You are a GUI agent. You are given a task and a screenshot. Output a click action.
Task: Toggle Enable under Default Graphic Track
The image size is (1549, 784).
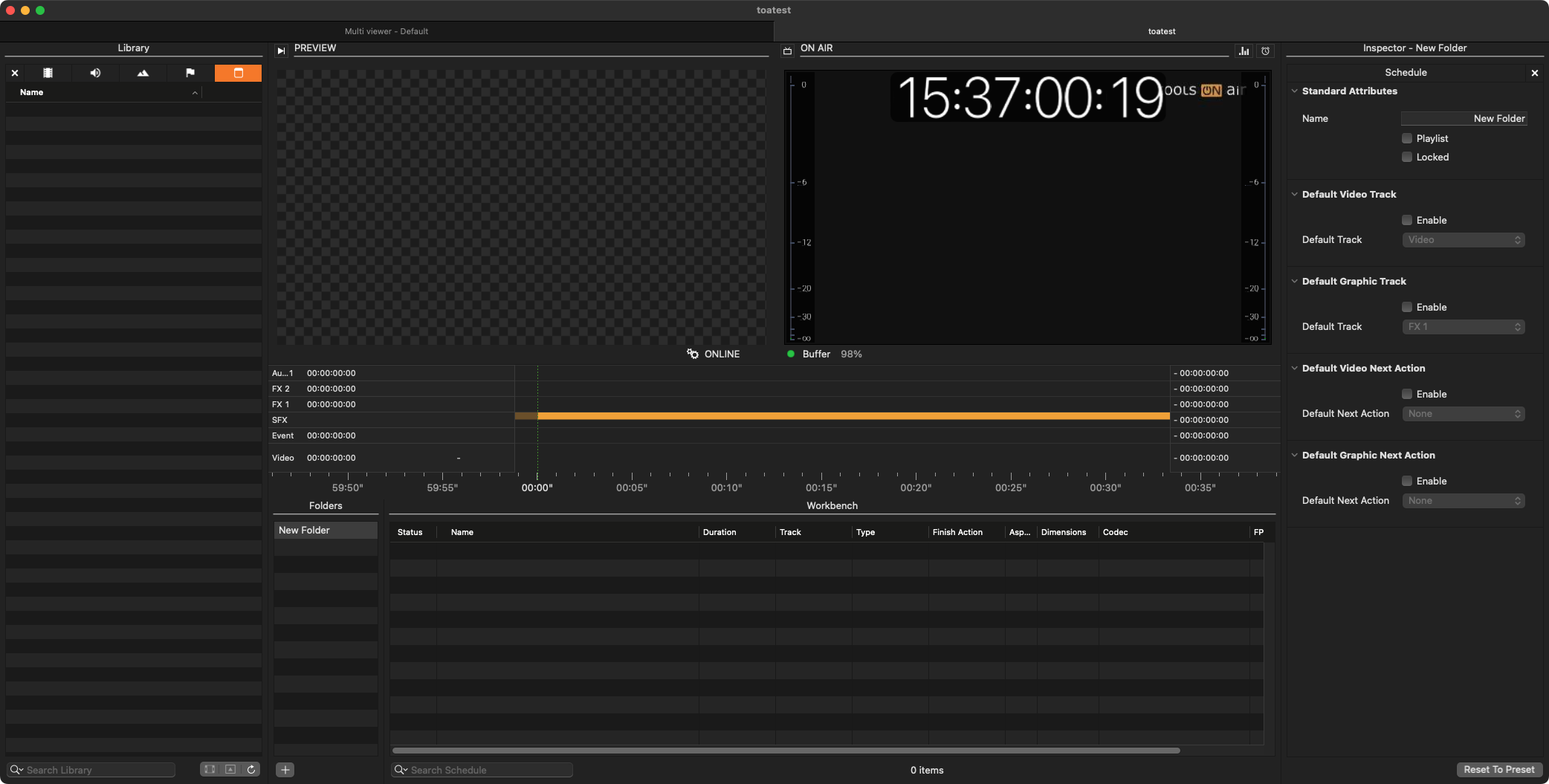click(1407, 307)
